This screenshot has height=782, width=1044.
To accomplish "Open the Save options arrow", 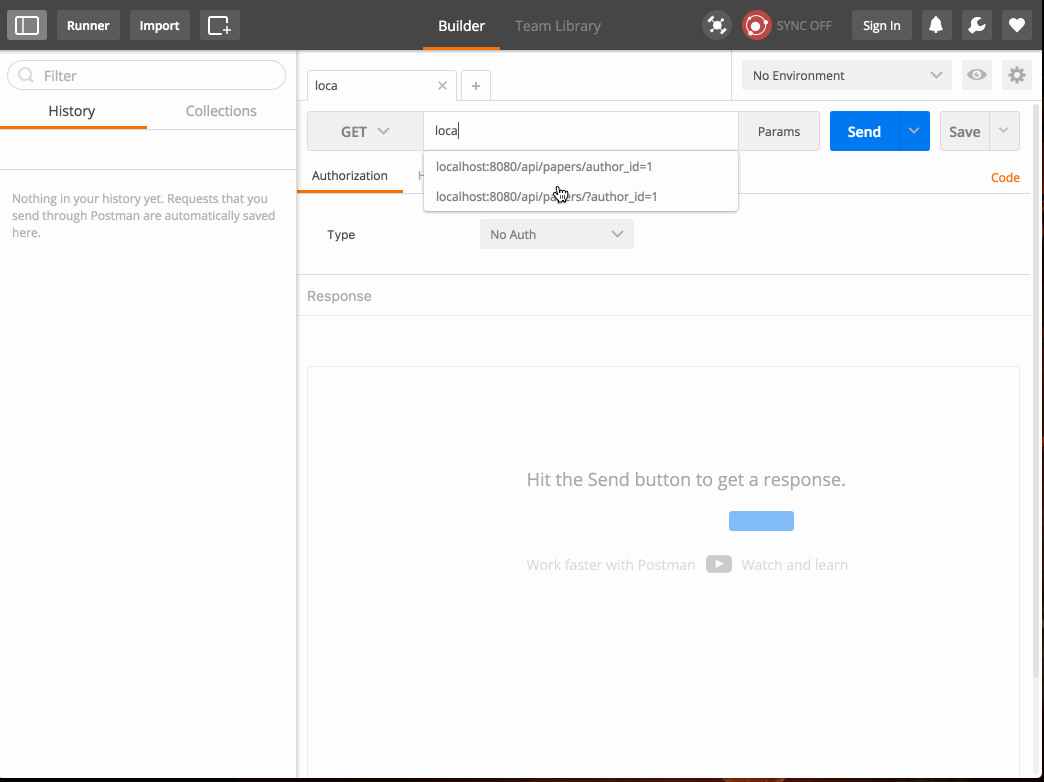I will 1004,131.
